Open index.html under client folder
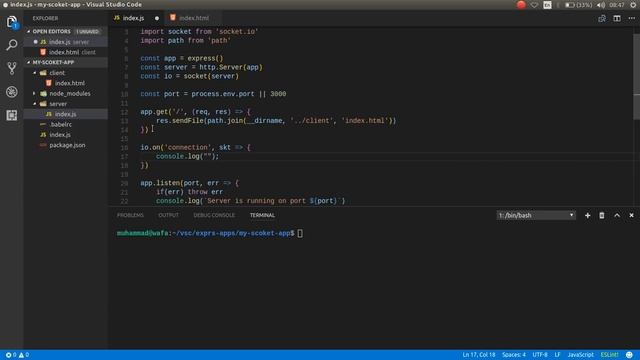This screenshot has width=640, height=360. coord(66,83)
